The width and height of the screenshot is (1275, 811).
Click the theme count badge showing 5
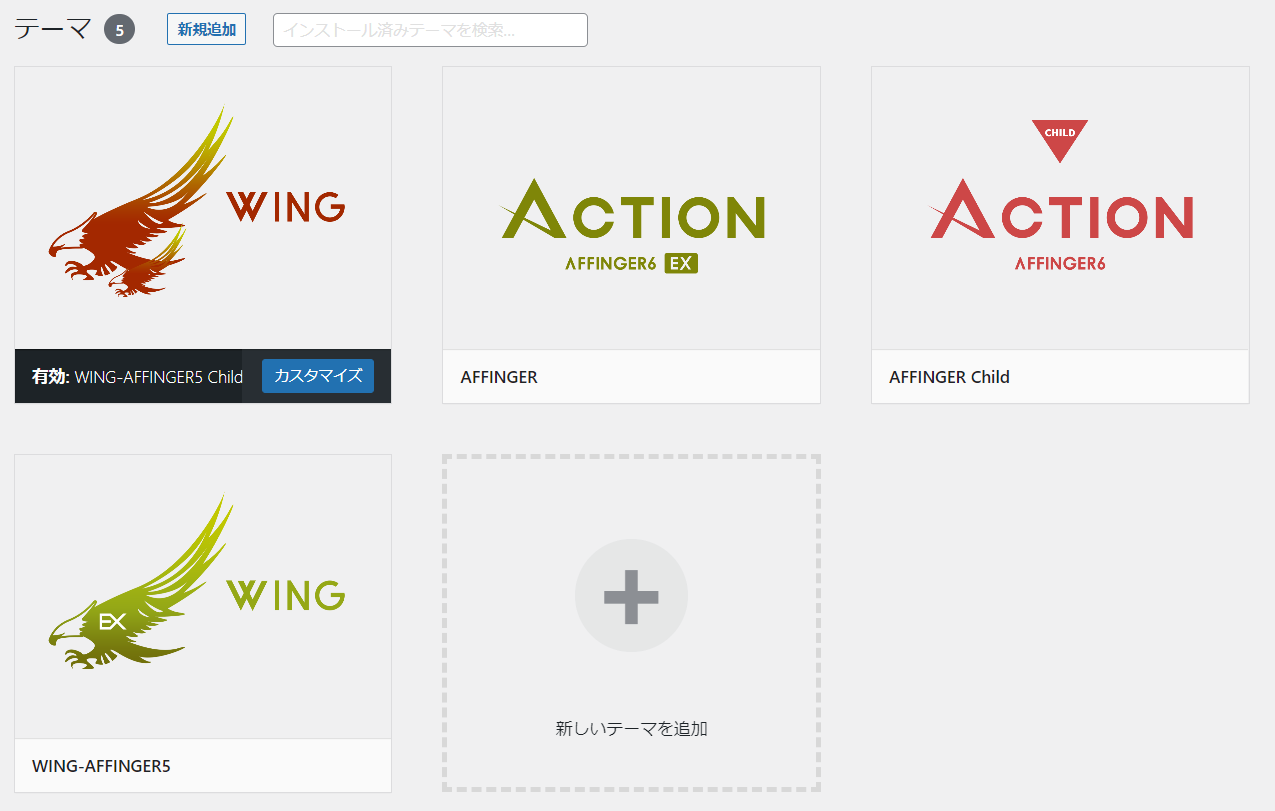119,28
